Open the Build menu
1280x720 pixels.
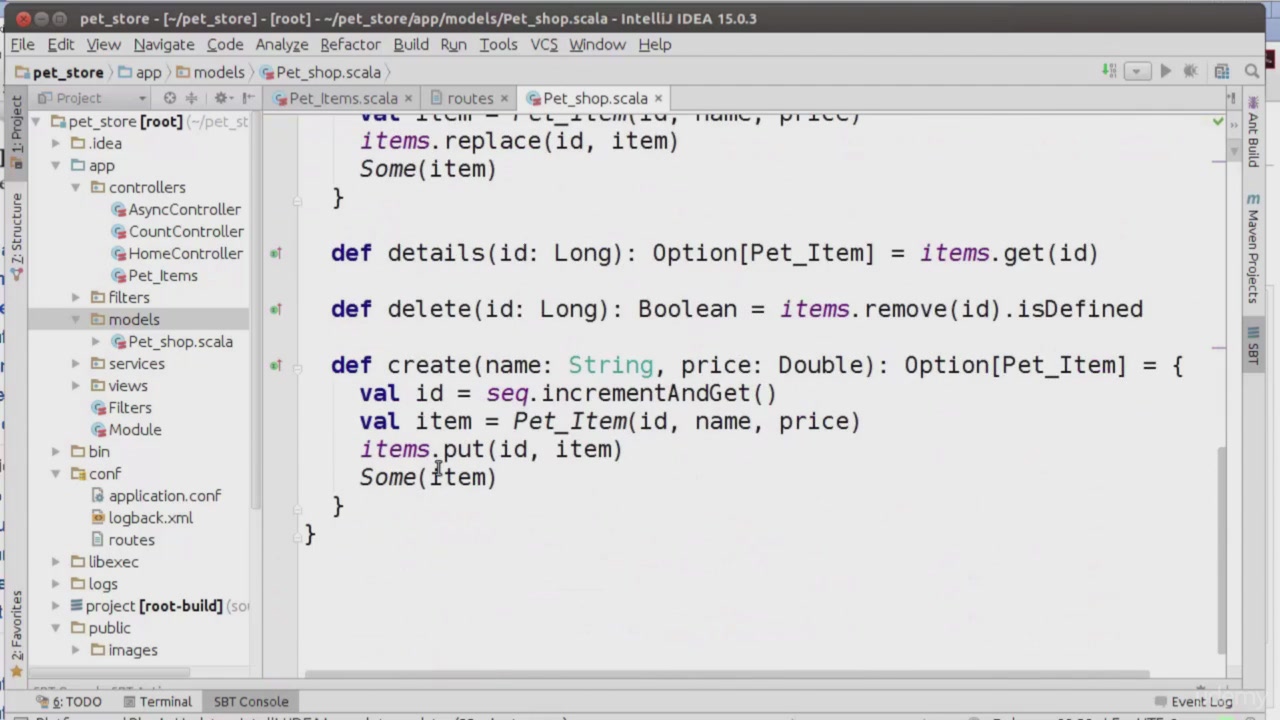tap(411, 44)
